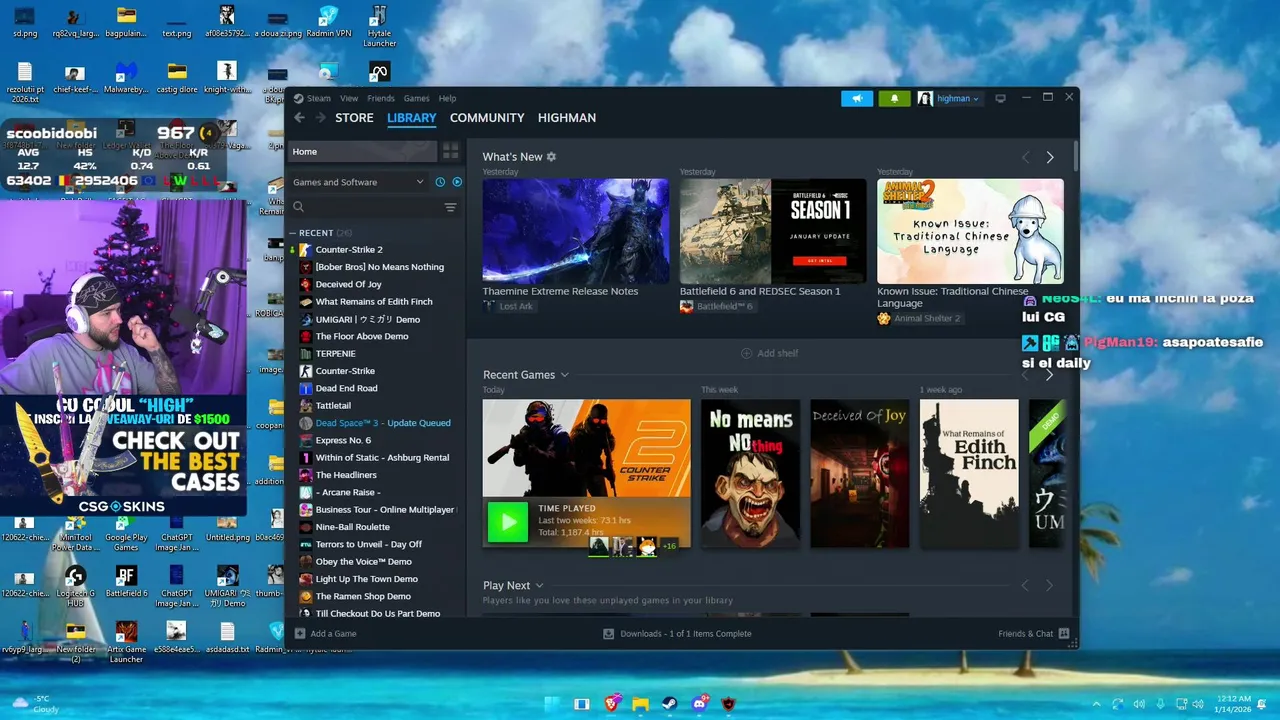Open the highman account dropdown

pos(949,98)
